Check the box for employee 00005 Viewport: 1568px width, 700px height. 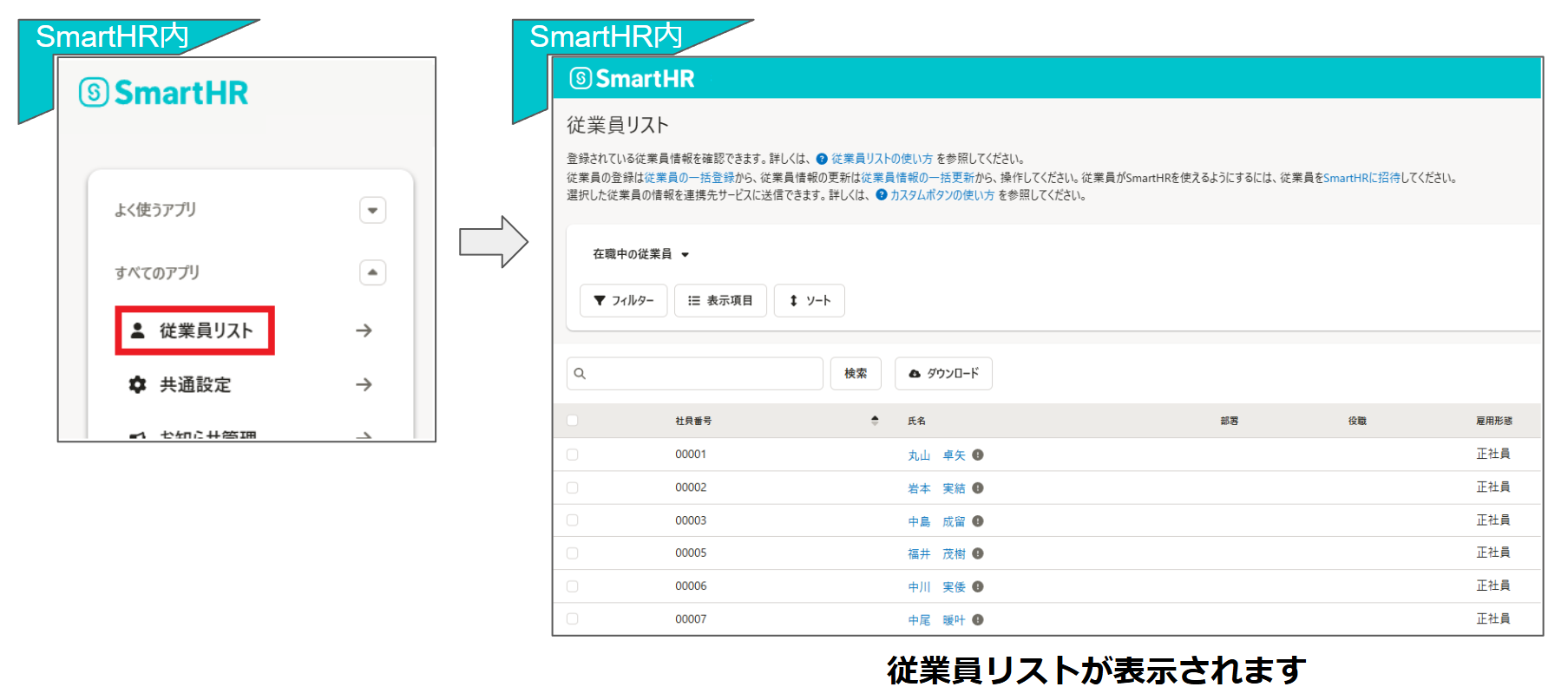572,553
